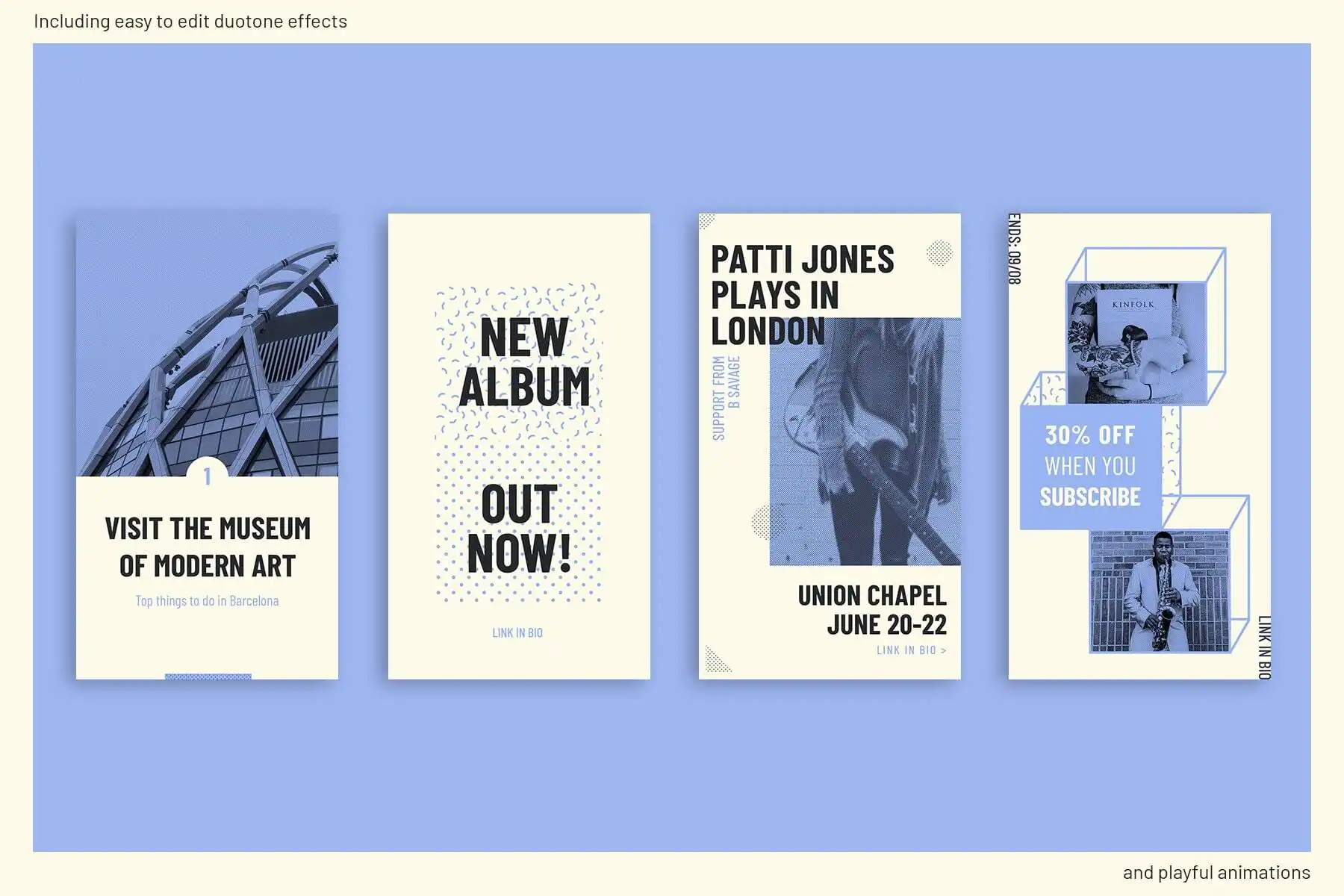Click the '30% OFF WHEN YOU SUBSCRIBE' box
The width and height of the screenshot is (1344, 896).
pyautogui.click(x=1091, y=467)
